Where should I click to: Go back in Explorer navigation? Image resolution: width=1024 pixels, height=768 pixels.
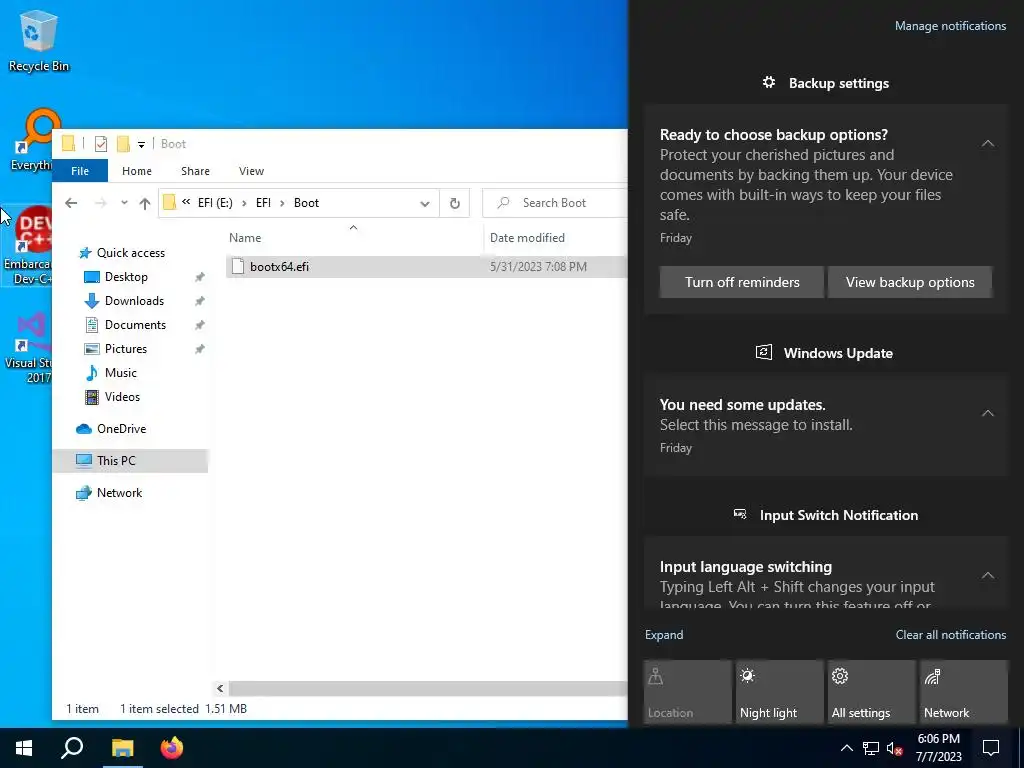(x=71, y=203)
